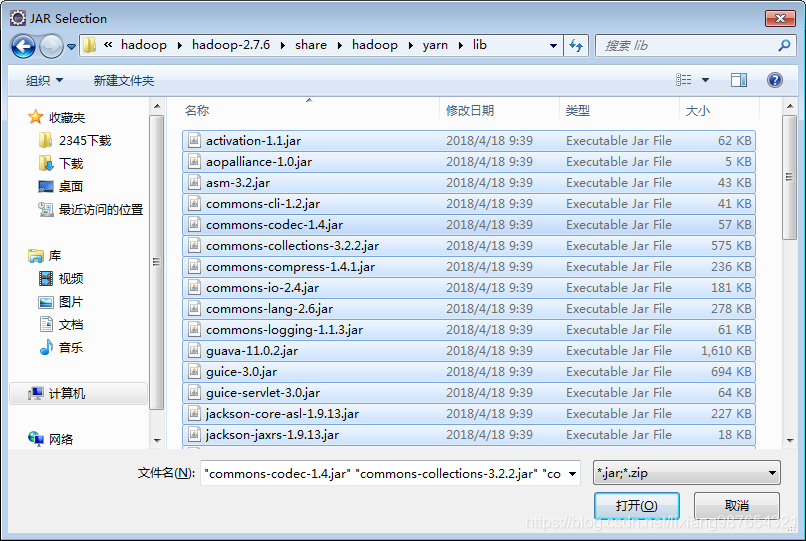Image resolution: width=806 pixels, height=541 pixels.
Task: Click the commons-collections-3.2.2.jar file icon
Action: (x=194, y=245)
